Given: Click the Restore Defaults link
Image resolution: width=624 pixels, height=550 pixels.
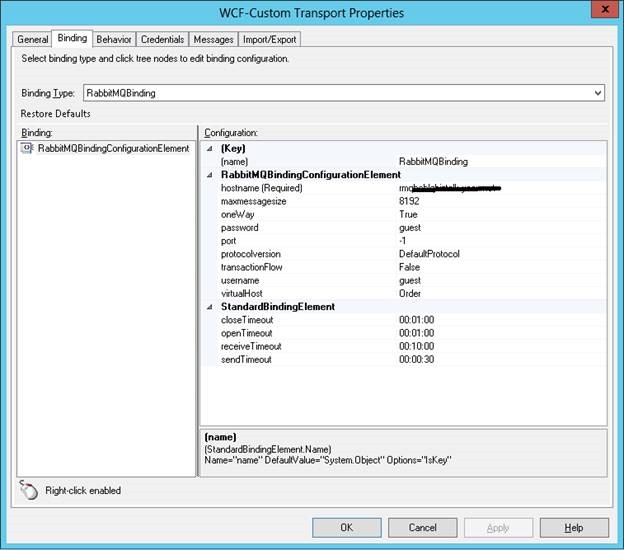Looking at the screenshot, I should pyautogui.click(x=55, y=114).
